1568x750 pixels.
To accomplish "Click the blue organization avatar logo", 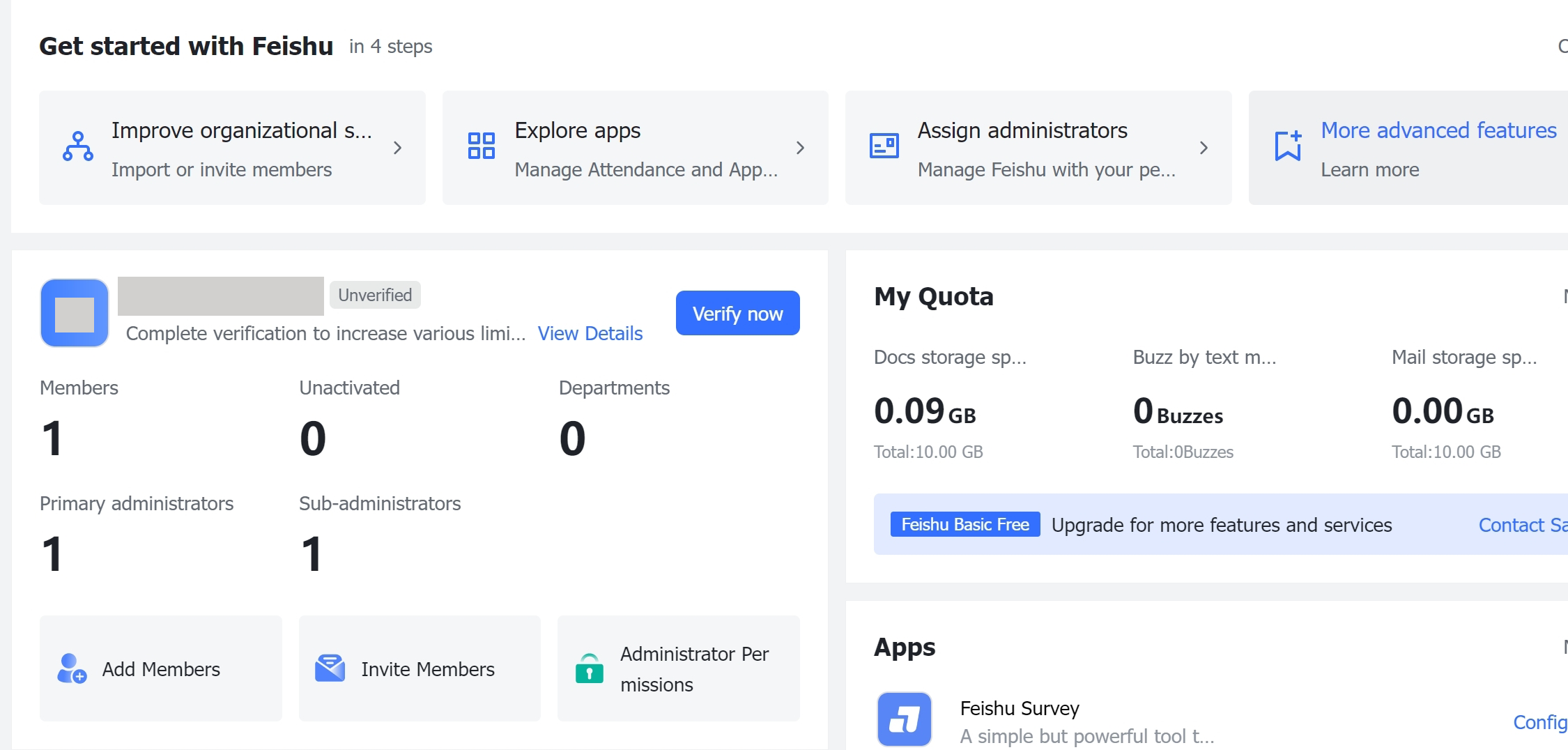I will click(x=75, y=313).
